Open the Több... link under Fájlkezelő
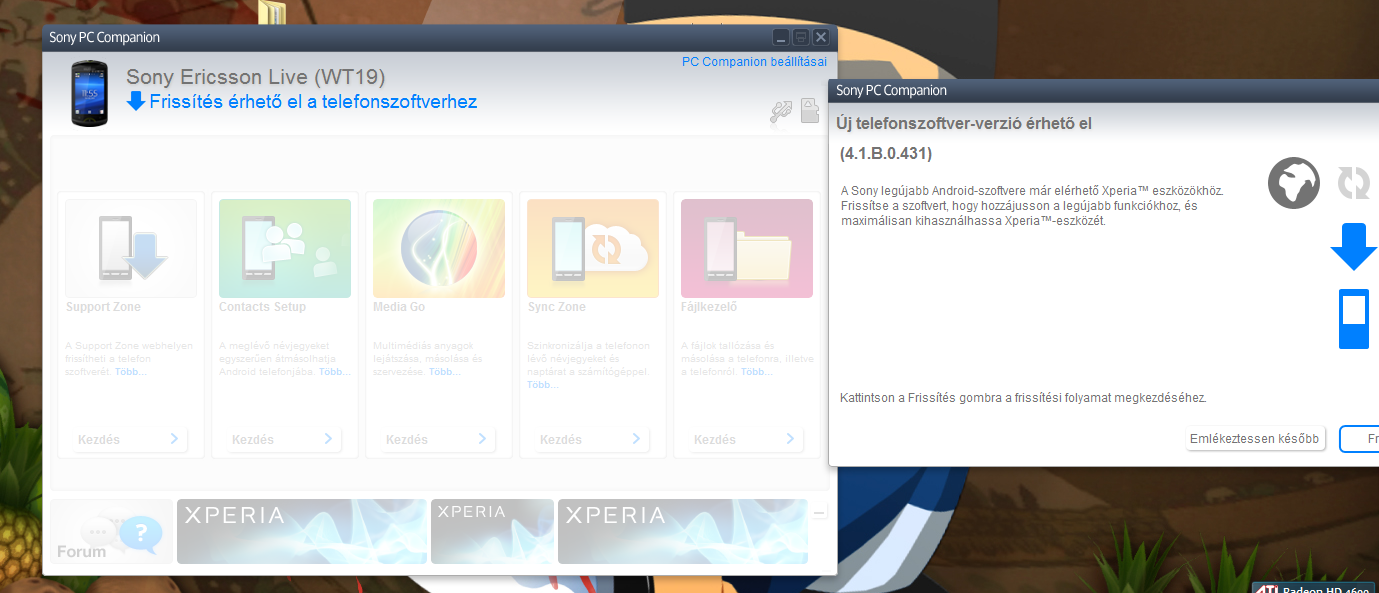The height and width of the screenshot is (593, 1379). tap(757, 372)
